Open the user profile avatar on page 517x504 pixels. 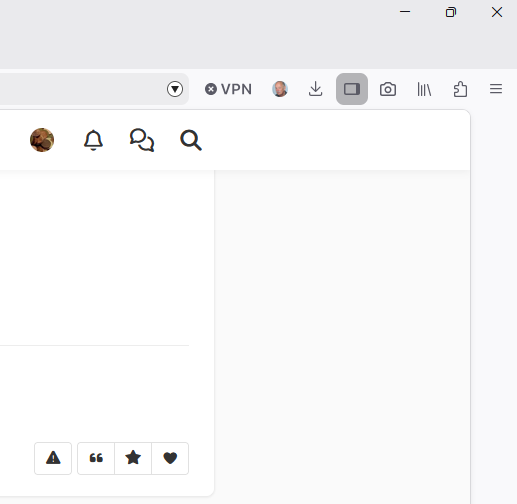pos(42,140)
